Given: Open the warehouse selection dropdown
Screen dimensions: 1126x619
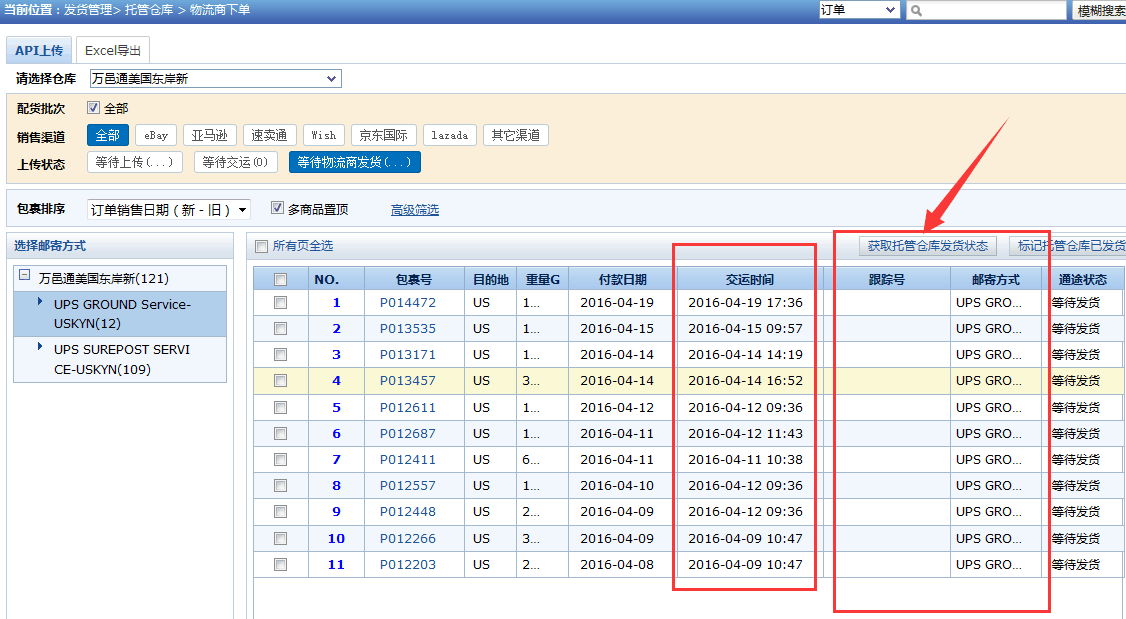Looking at the screenshot, I should pos(215,78).
